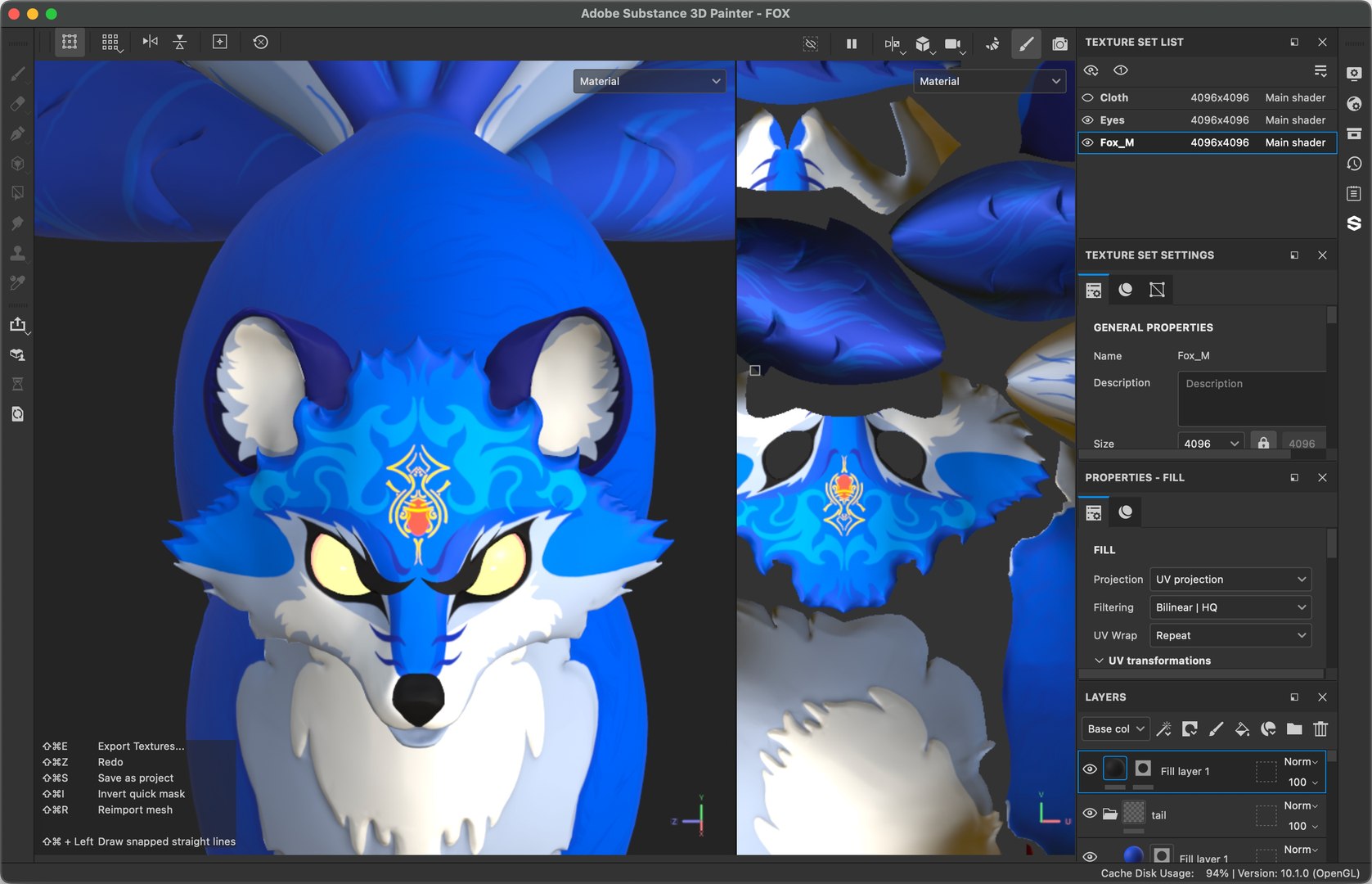This screenshot has width=1372, height=884.
Task: Toggle the size lock icon in Texture Set Settings
Action: point(1263,443)
